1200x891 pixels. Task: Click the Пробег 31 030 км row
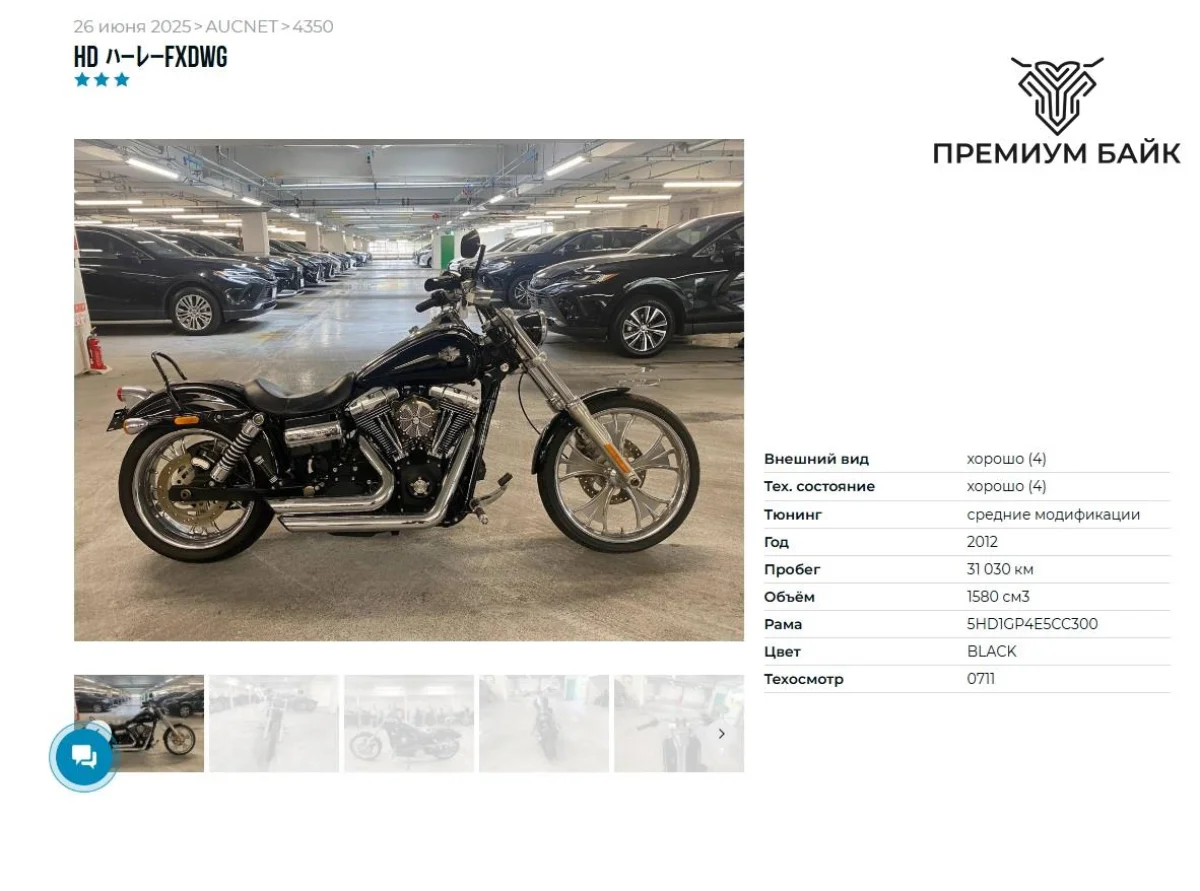click(967, 569)
